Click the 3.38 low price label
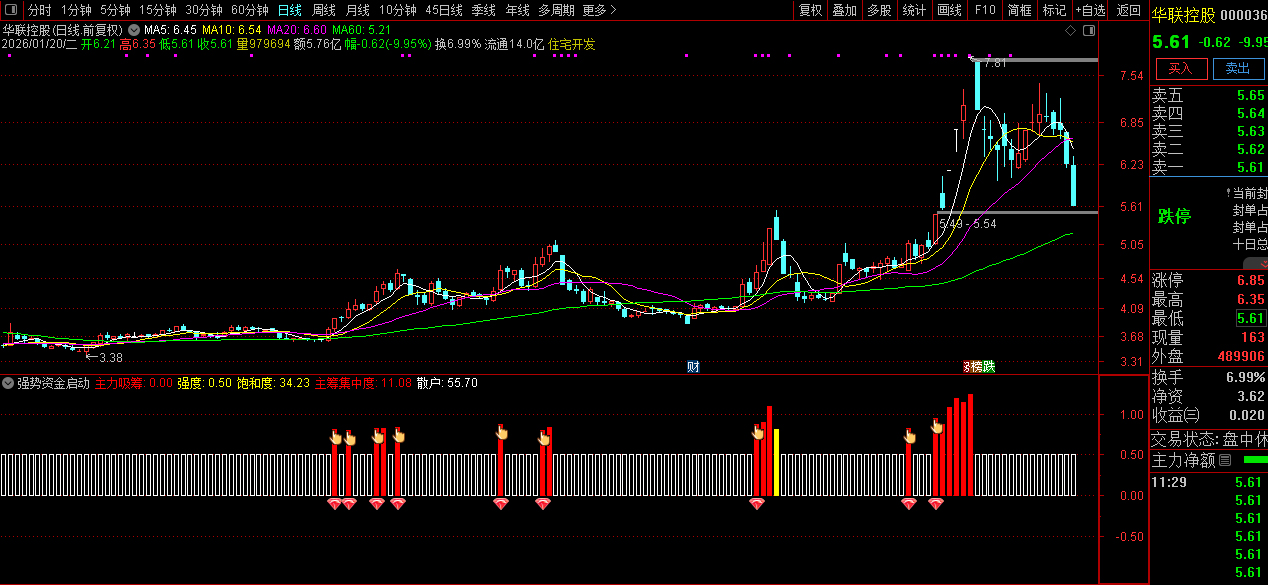 coord(110,357)
